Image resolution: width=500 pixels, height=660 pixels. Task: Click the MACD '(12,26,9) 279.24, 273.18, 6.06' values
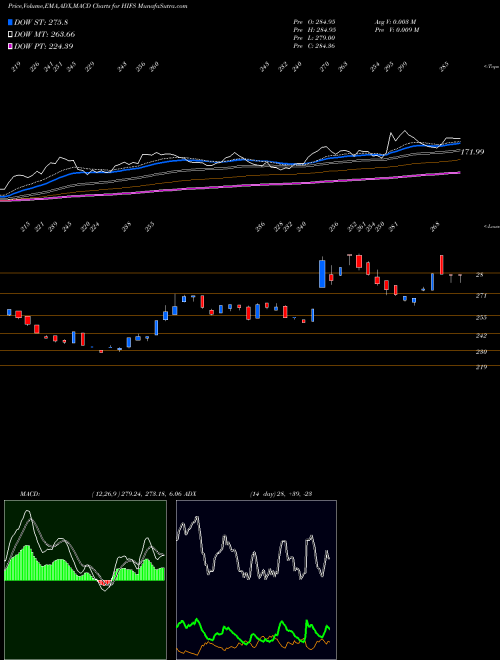[x=136, y=494]
